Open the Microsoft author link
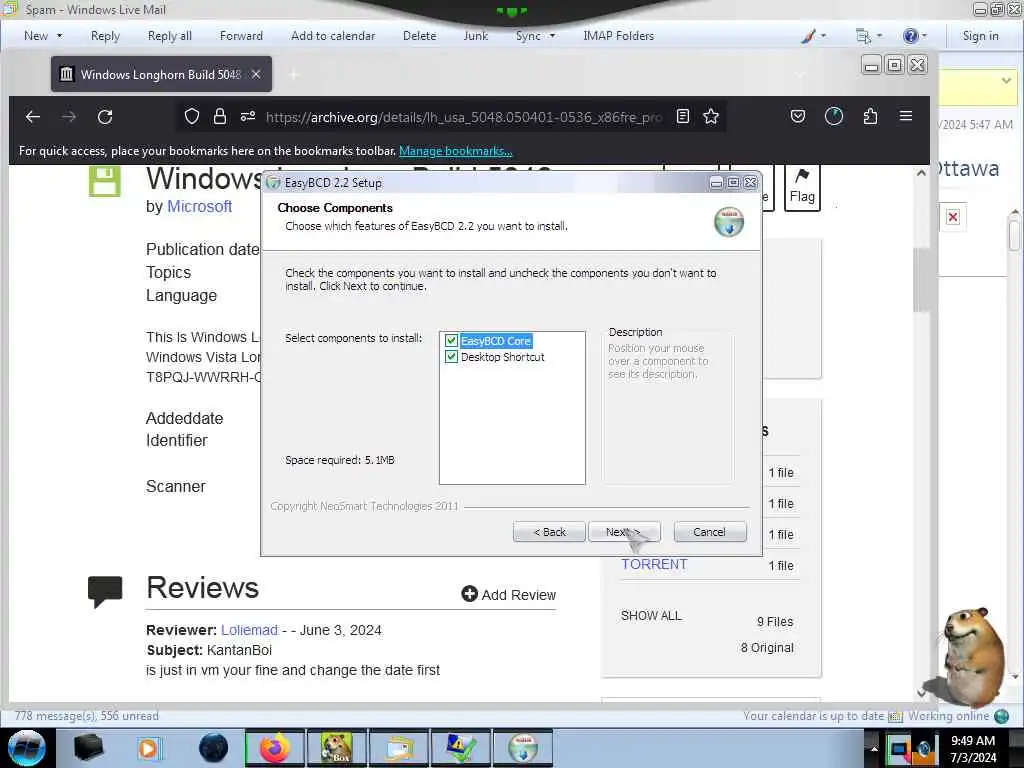Viewport: 1024px width, 768px height. (199, 206)
